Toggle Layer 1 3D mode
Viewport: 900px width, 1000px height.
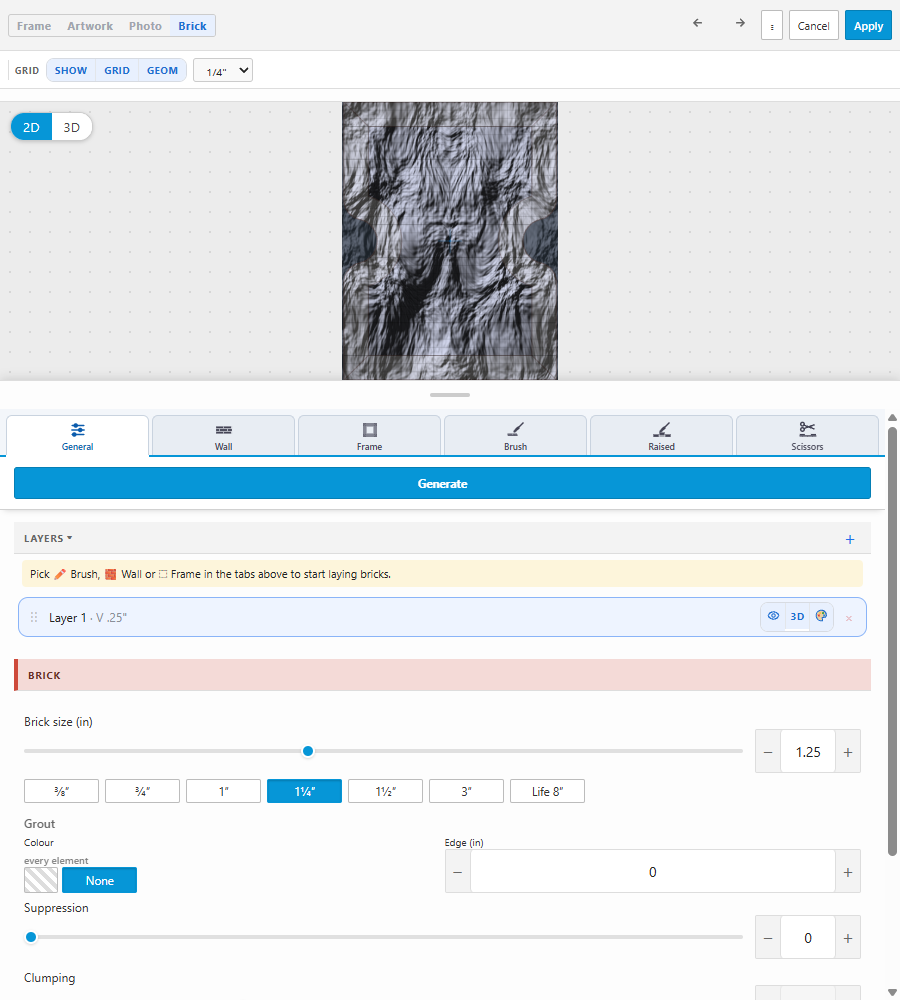(797, 617)
